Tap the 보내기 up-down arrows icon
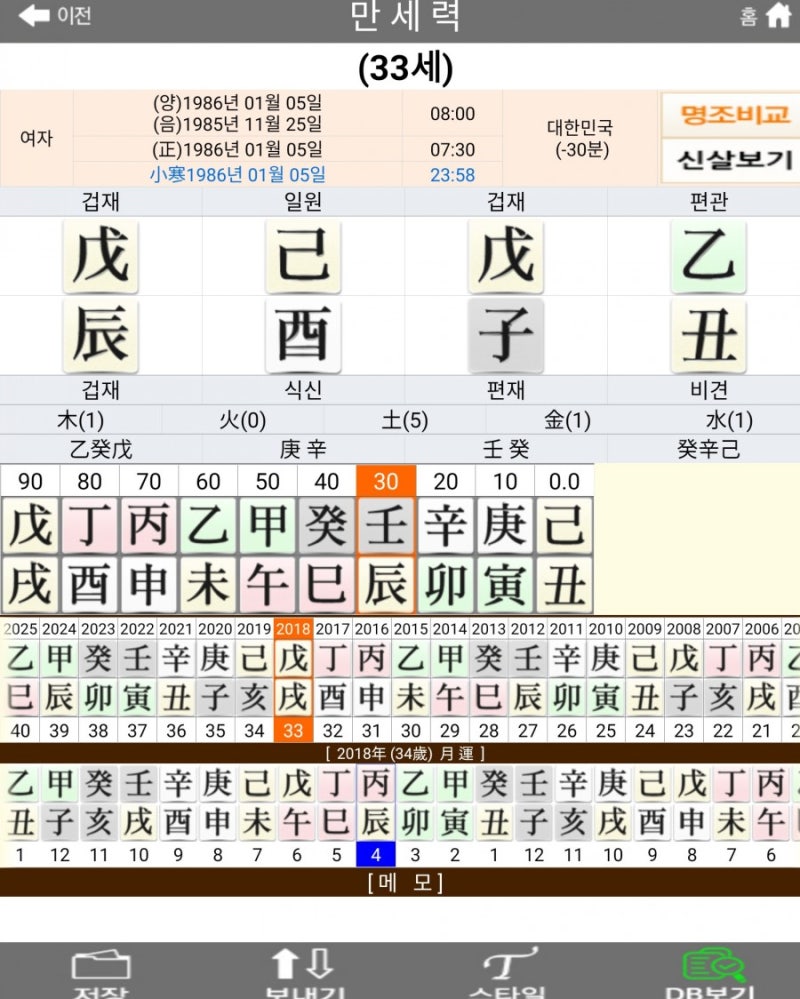 [x=303, y=963]
